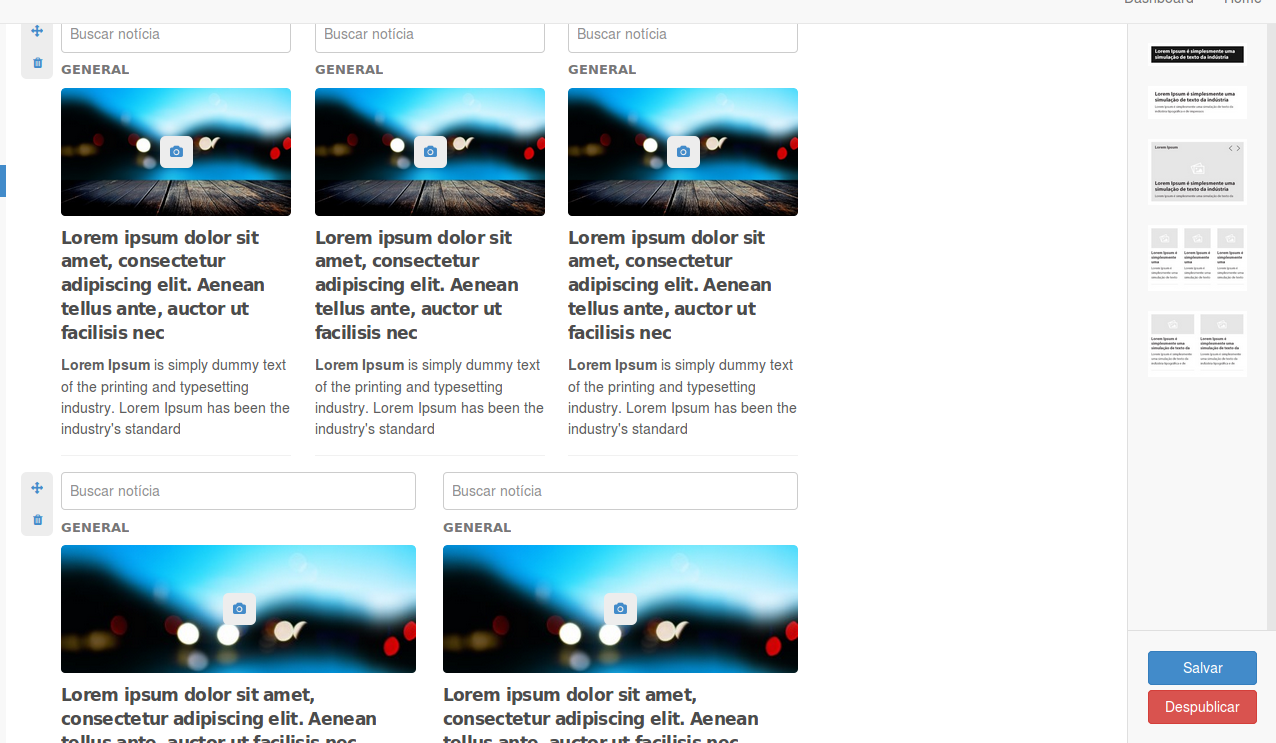Select the slider carousel layout thumbnail with arrows
1276x743 pixels.
click(1197, 171)
